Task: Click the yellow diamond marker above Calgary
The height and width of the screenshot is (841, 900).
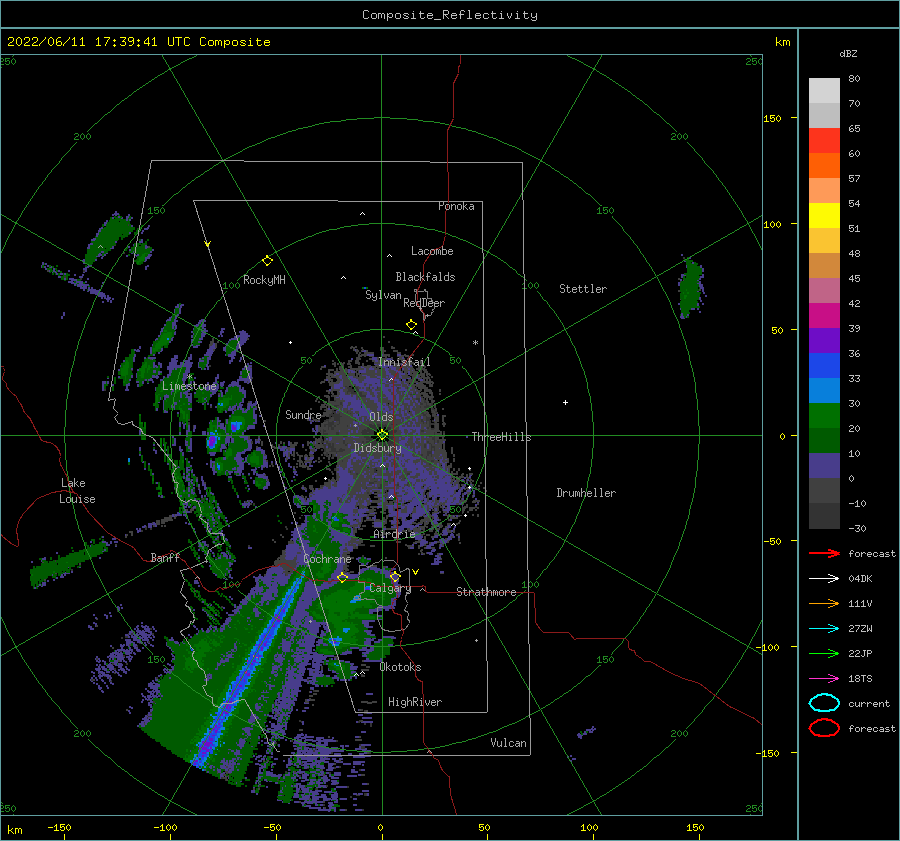Action: point(395,576)
